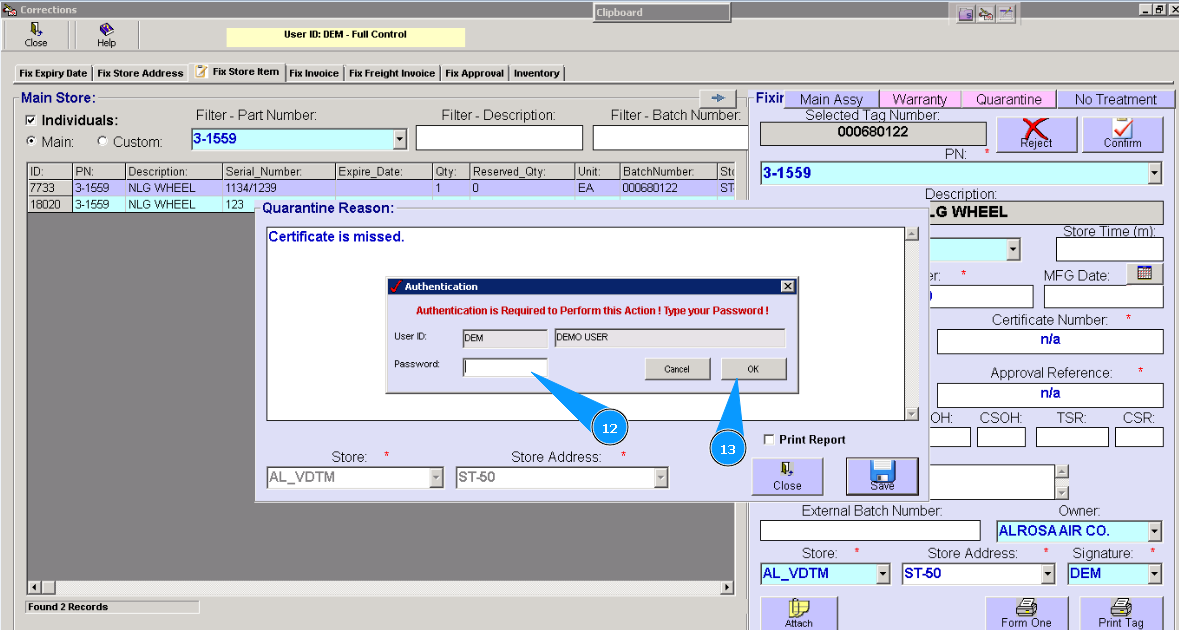Click the Print Tag printer button
Image resolution: width=1179 pixels, height=633 pixels.
tap(1120, 613)
